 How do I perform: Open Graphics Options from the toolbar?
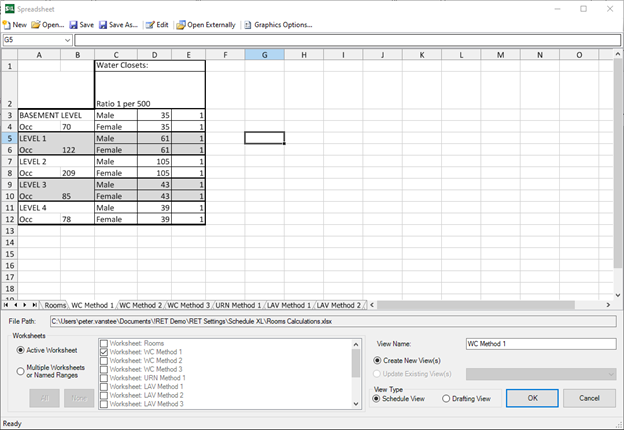[248, 25]
